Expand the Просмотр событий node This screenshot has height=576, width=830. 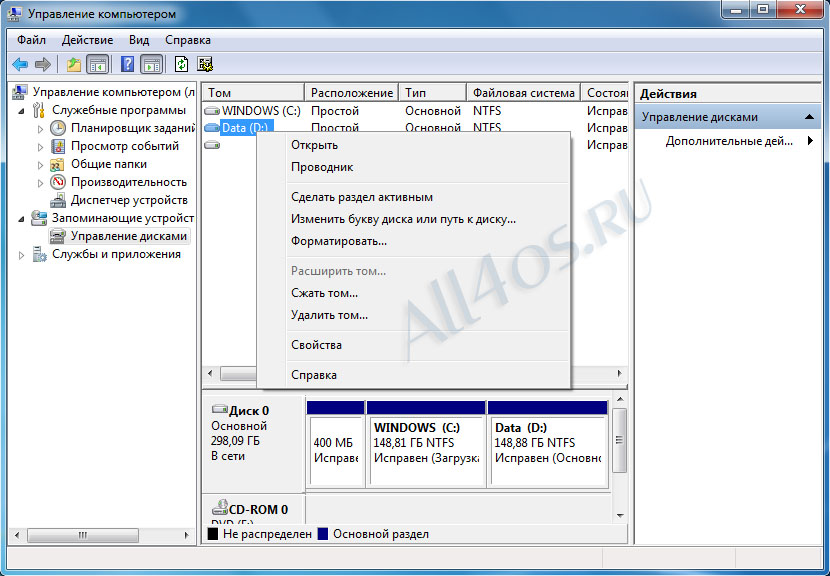click(x=41, y=147)
